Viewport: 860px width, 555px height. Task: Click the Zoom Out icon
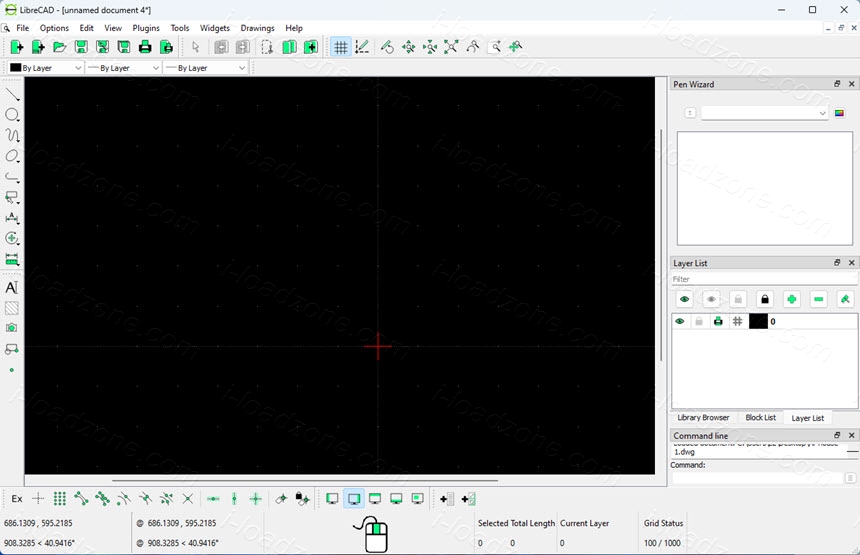(430, 47)
